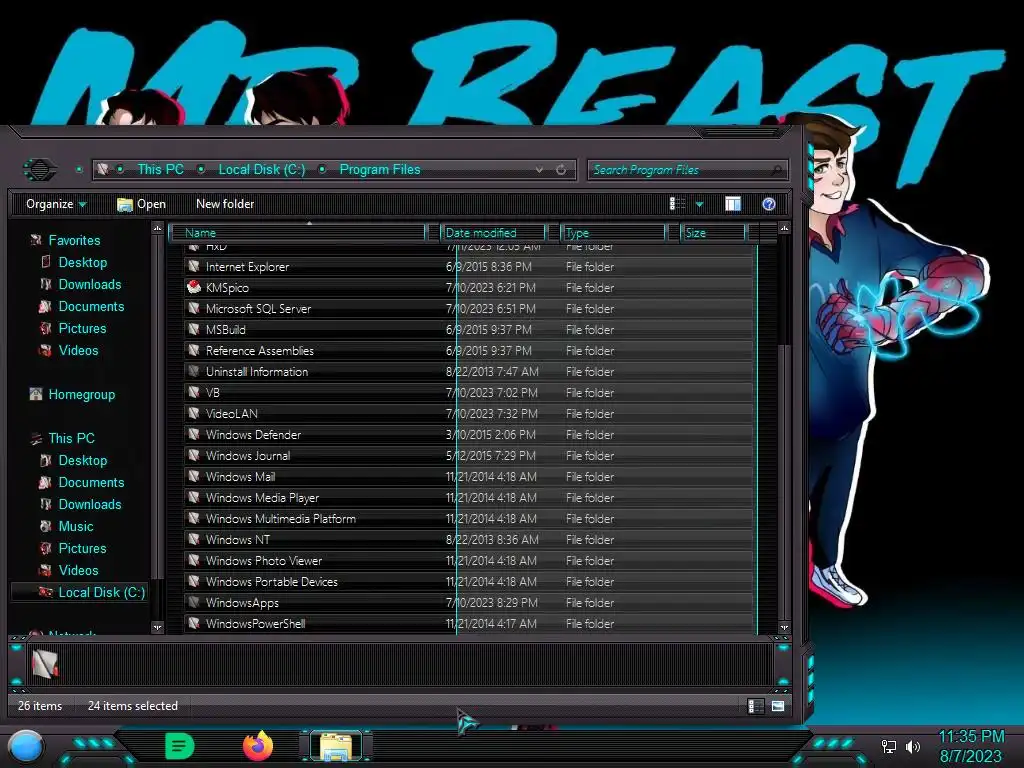Select the Windows Multimedia Platform folder
The image size is (1024, 768).
pos(468,519)
